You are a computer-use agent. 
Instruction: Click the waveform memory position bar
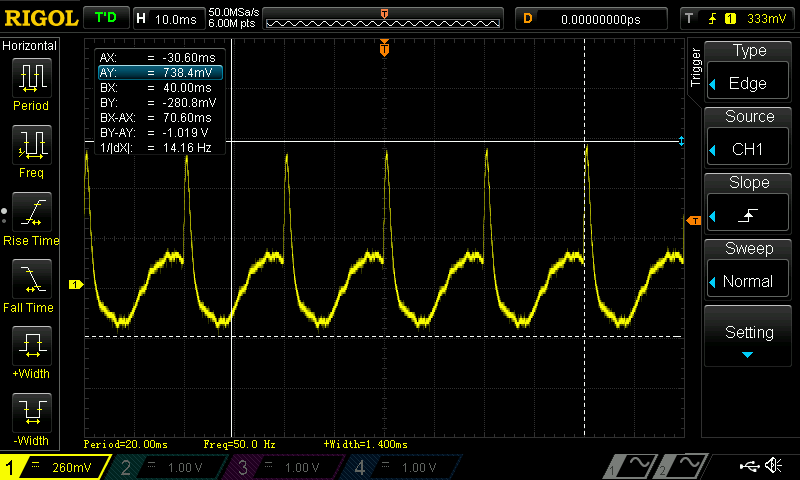(385, 19)
